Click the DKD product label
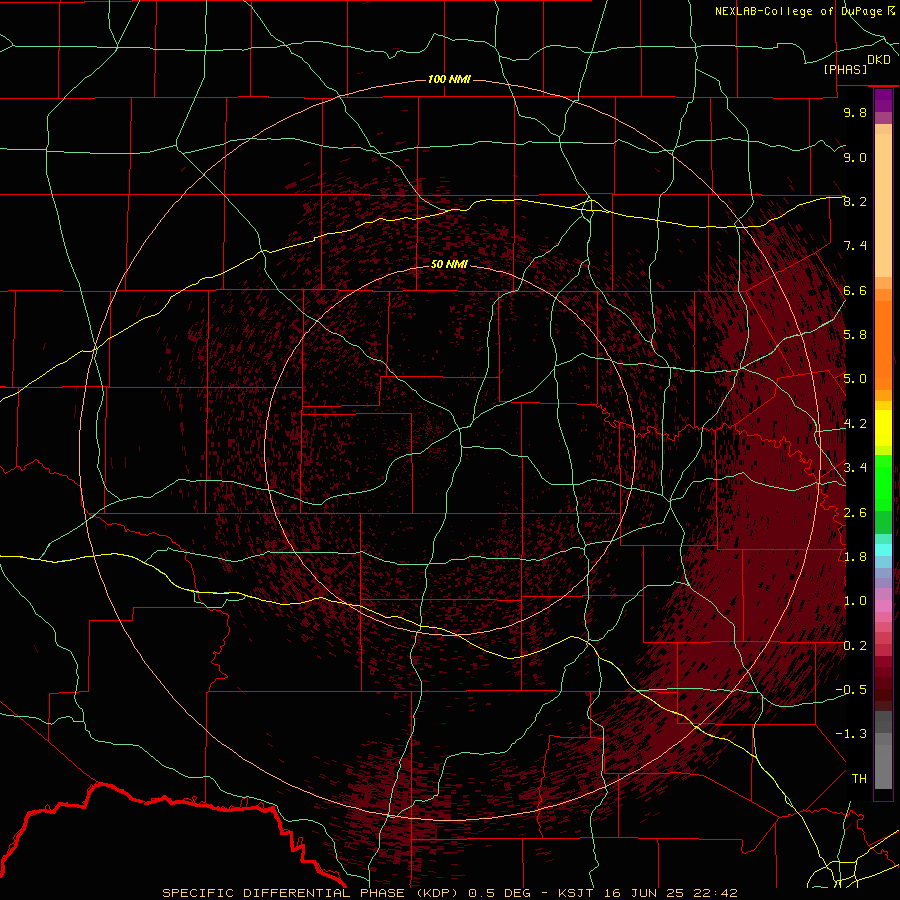This screenshot has height=900, width=900. [879, 60]
